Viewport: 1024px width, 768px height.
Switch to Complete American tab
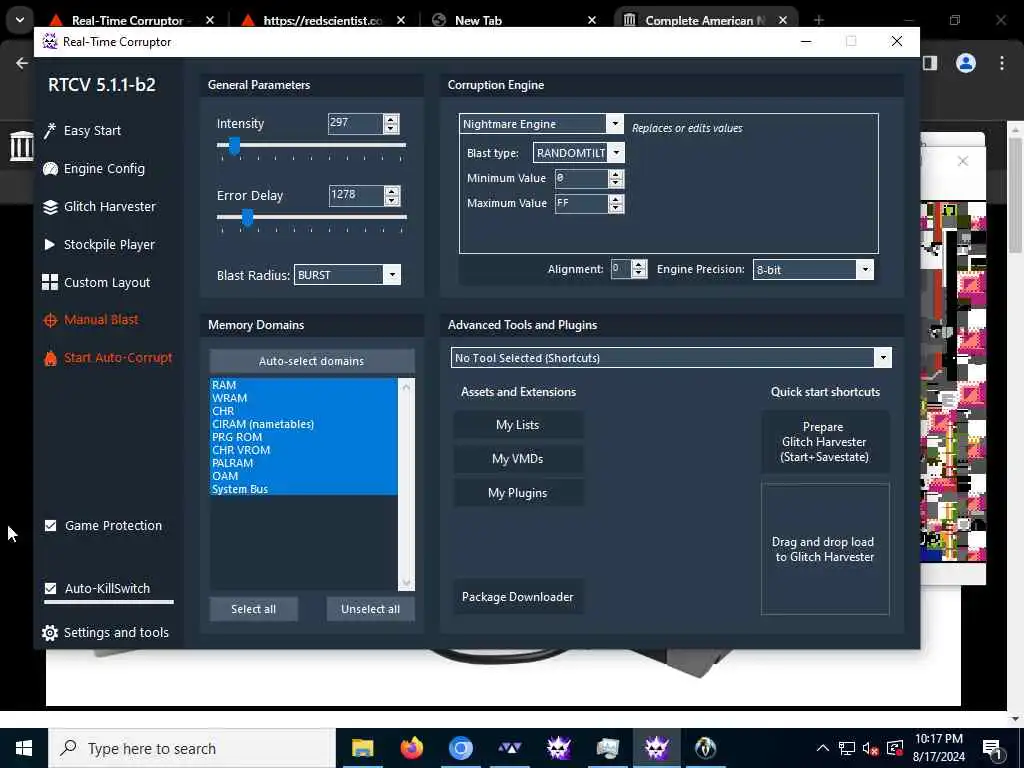[x=704, y=20]
